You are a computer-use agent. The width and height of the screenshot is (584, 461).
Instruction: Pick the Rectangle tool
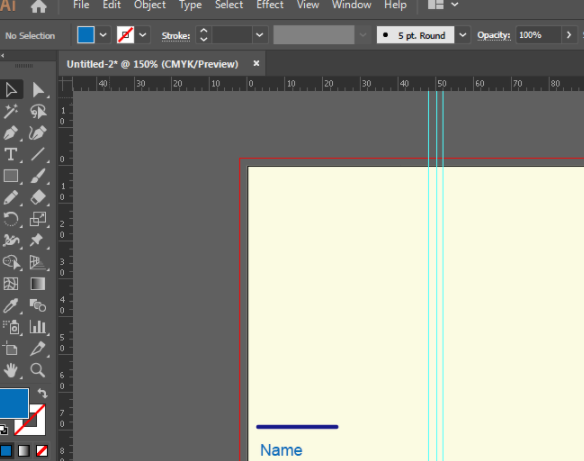coord(11,176)
